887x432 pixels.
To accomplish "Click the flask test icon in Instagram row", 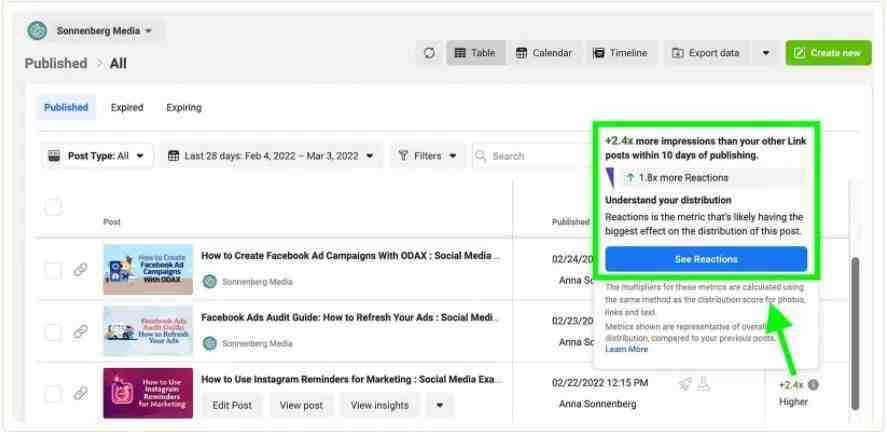I will [703, 385].
